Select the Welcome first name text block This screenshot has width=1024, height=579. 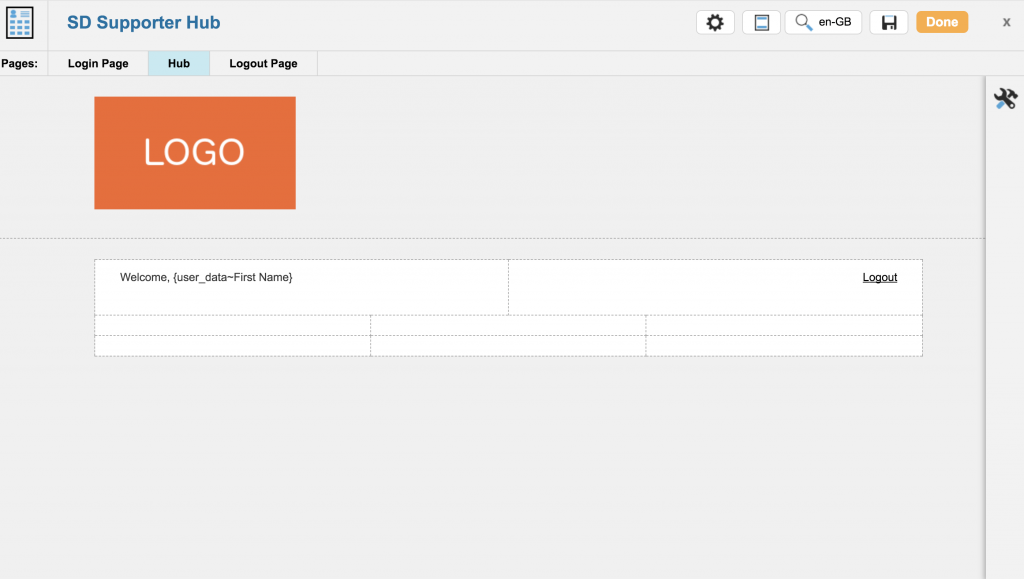coord(206,277)
